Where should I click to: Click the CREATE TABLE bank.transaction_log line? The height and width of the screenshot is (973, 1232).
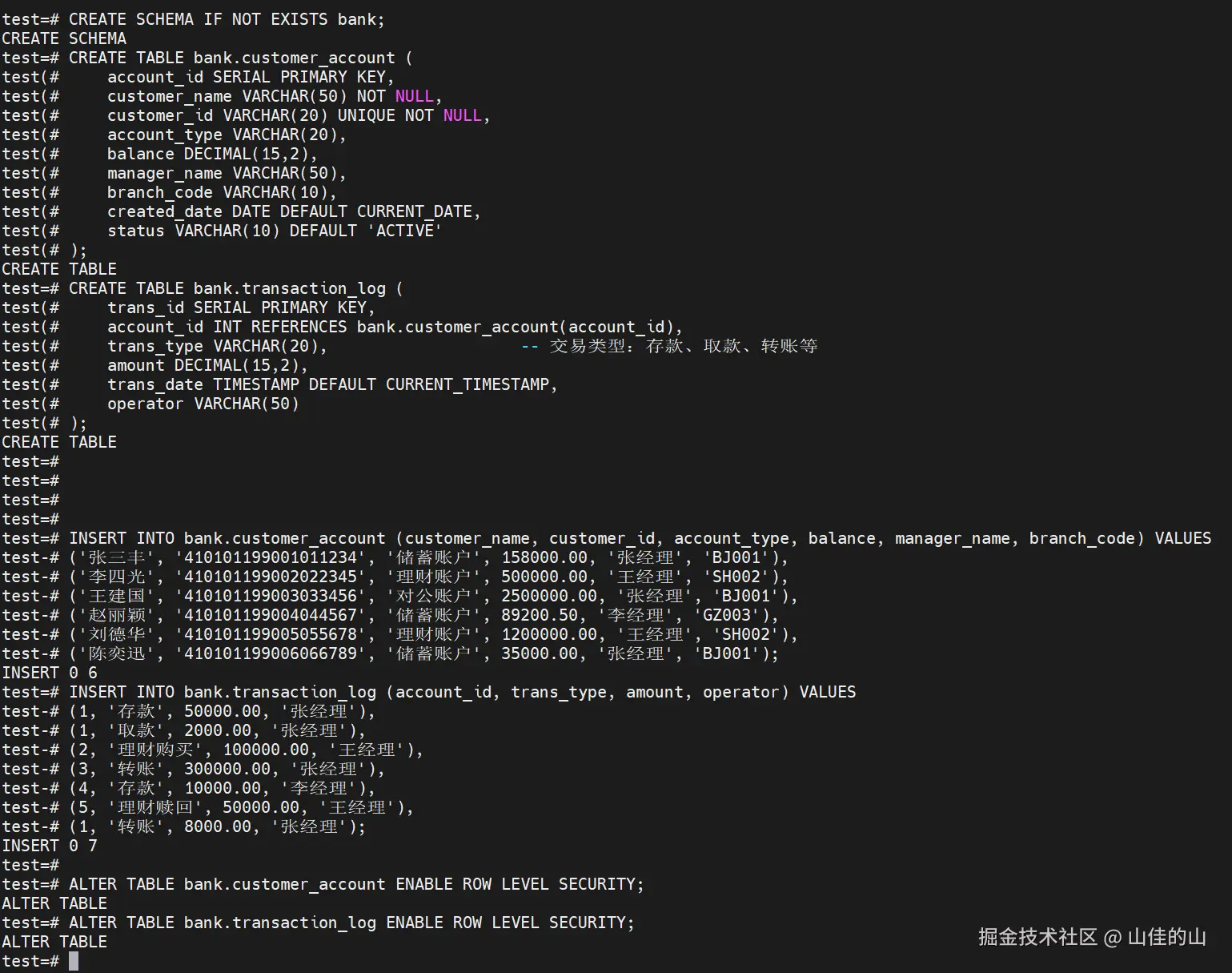click(x=235, y=288)
